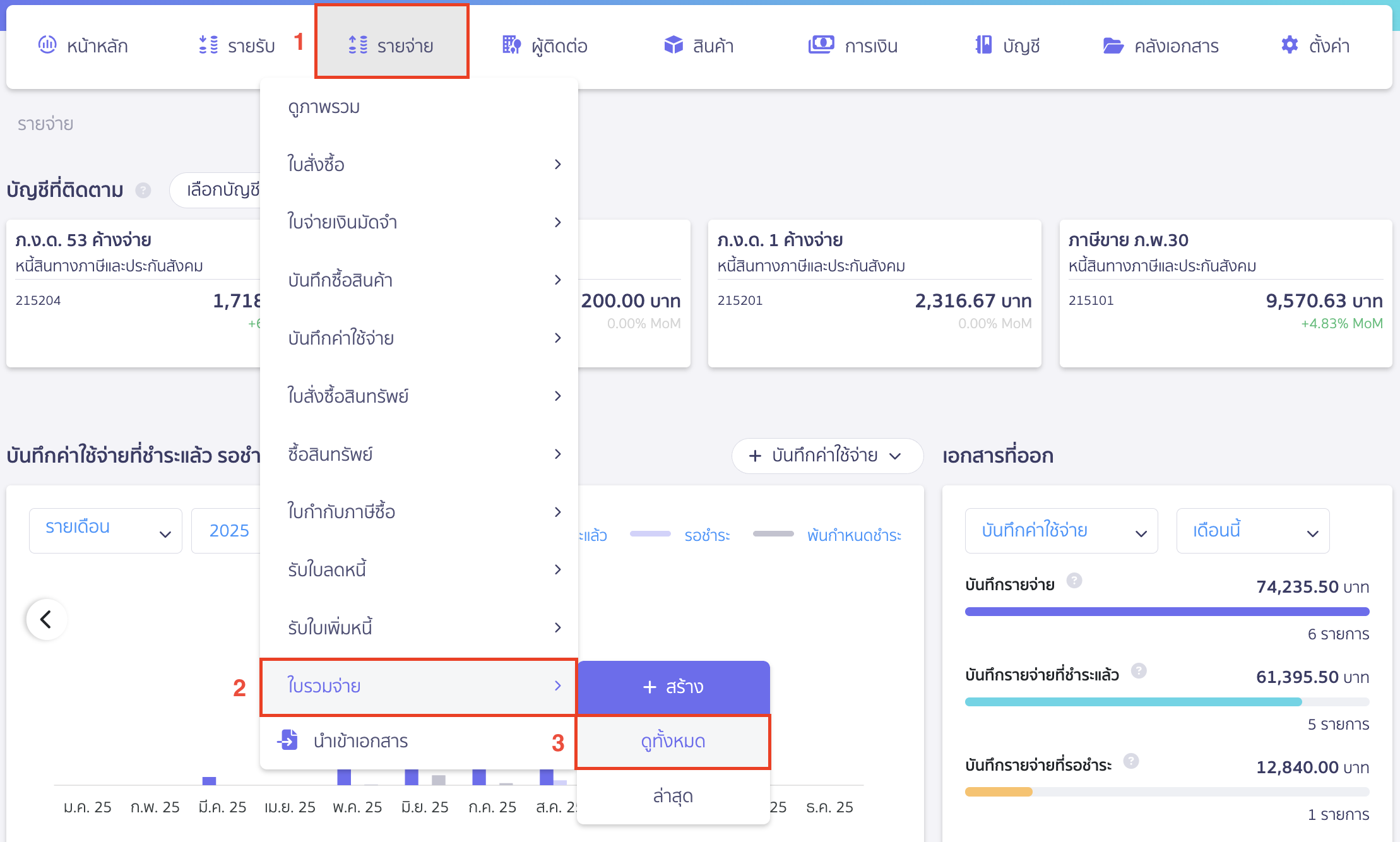Click the บัญชี accounting book icon
Image resolution: width=1400 pixels, height=842 pixels.
[983, 45]
